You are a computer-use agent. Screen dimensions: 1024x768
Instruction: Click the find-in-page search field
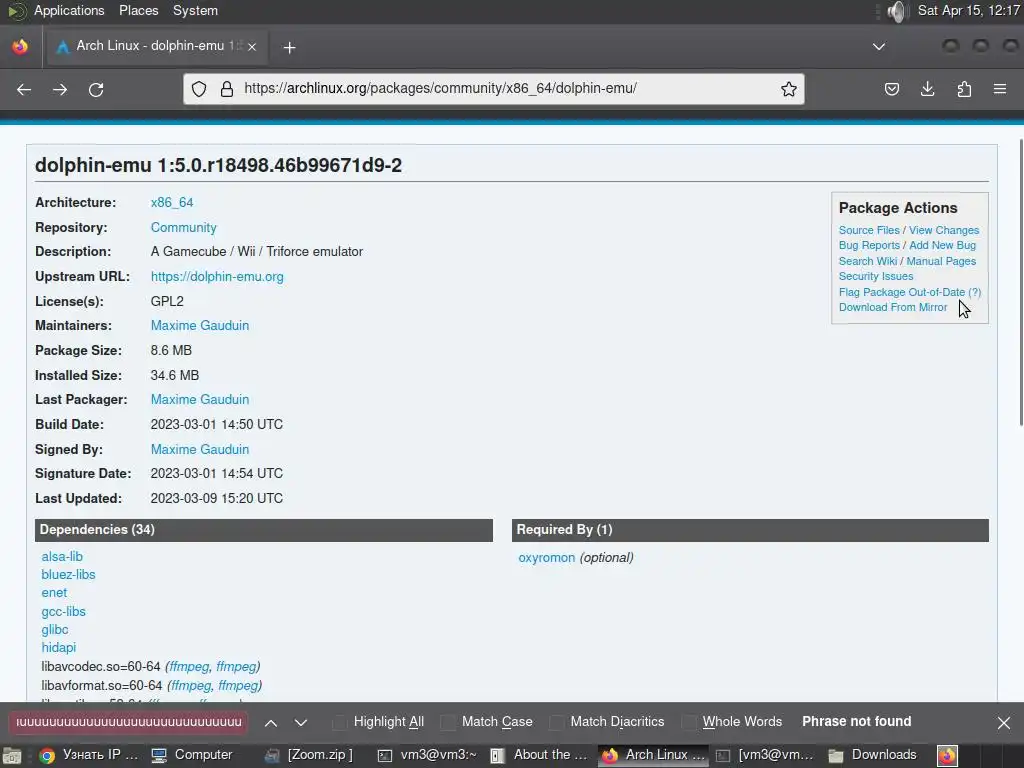pyautogui.click(x=129, y=722)
